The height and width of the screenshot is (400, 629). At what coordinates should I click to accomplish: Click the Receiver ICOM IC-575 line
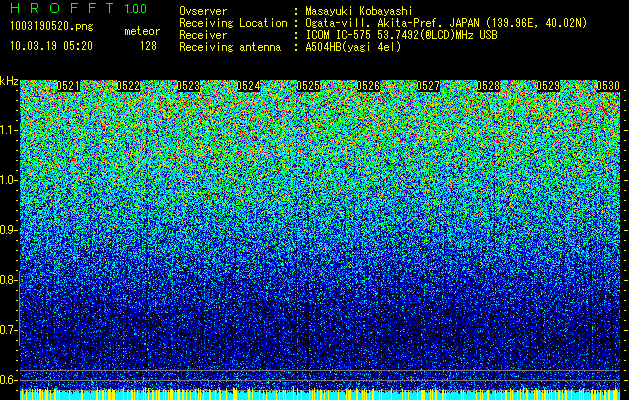401,35
